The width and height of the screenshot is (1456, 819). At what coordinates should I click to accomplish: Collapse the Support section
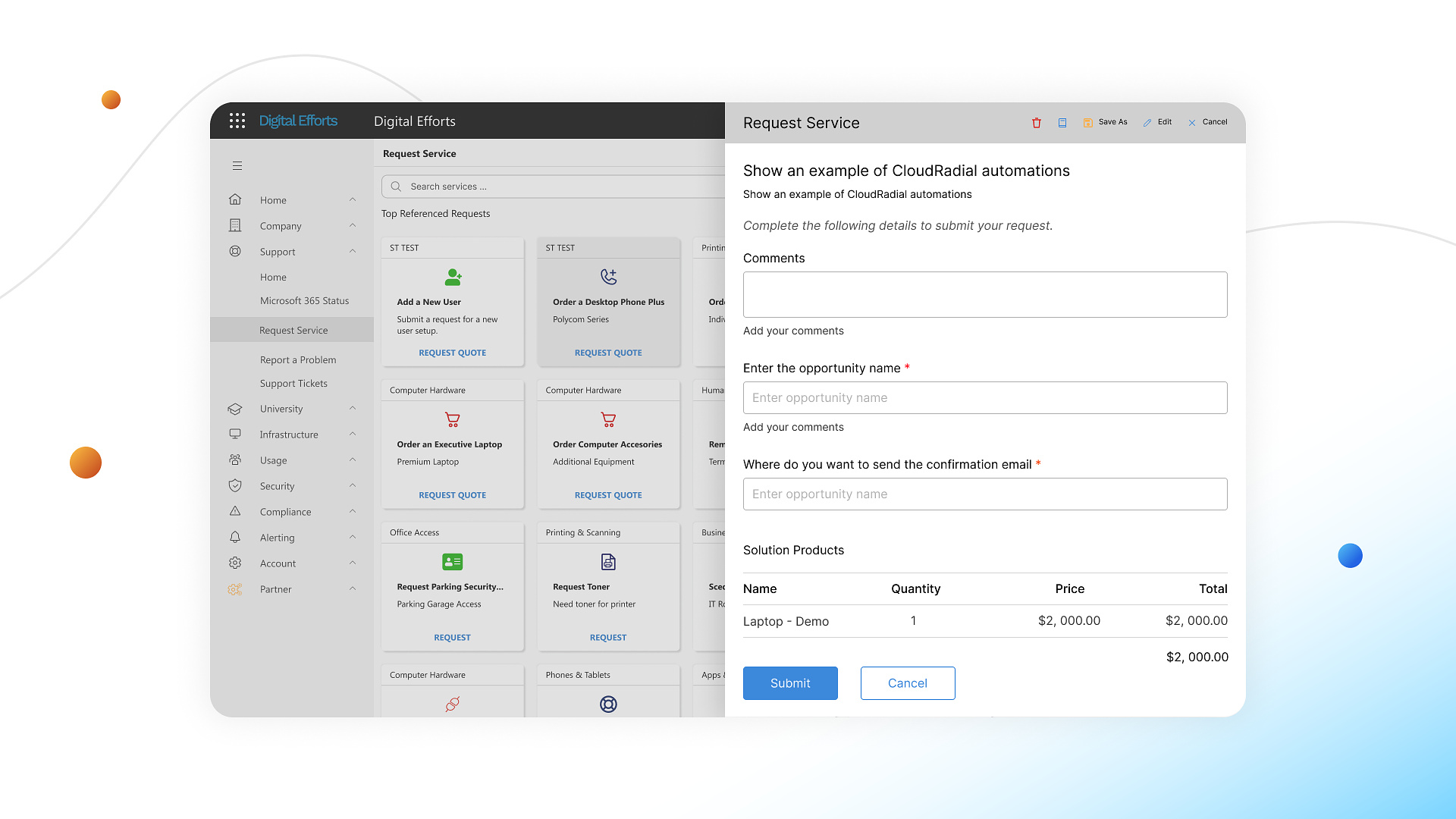[352, 251]
